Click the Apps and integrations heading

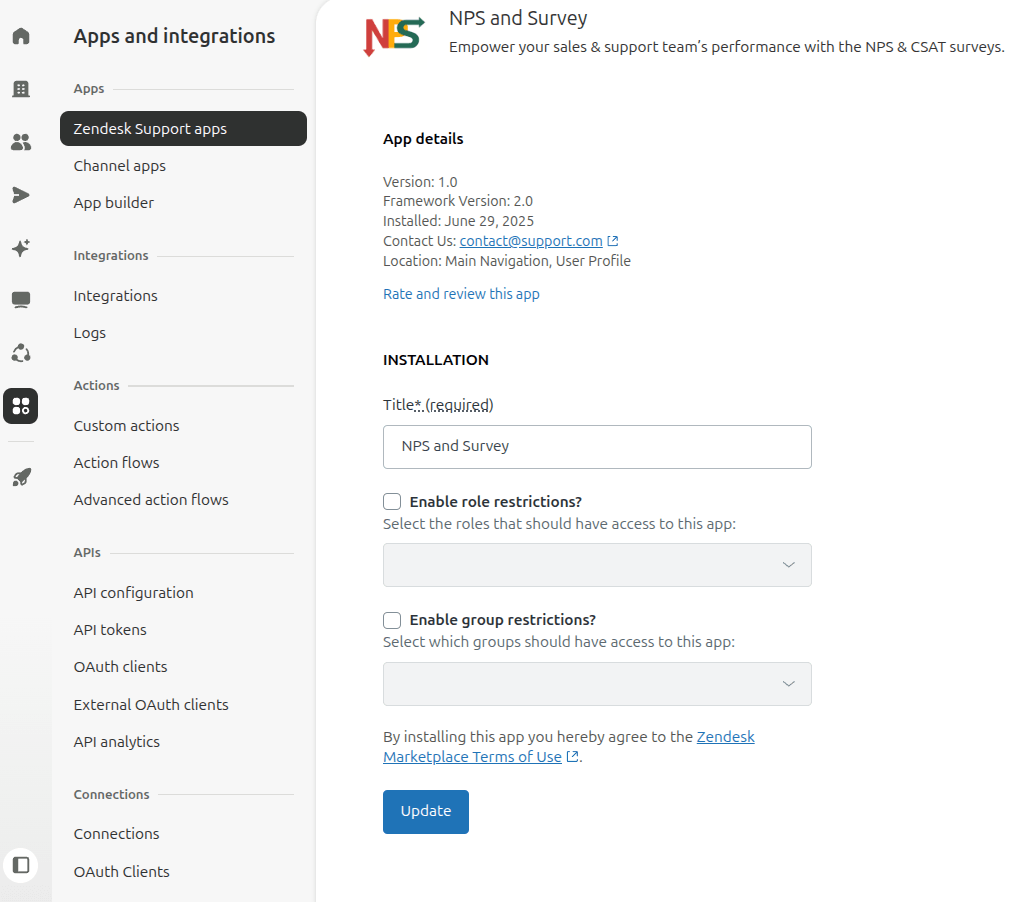coord(174,36)
